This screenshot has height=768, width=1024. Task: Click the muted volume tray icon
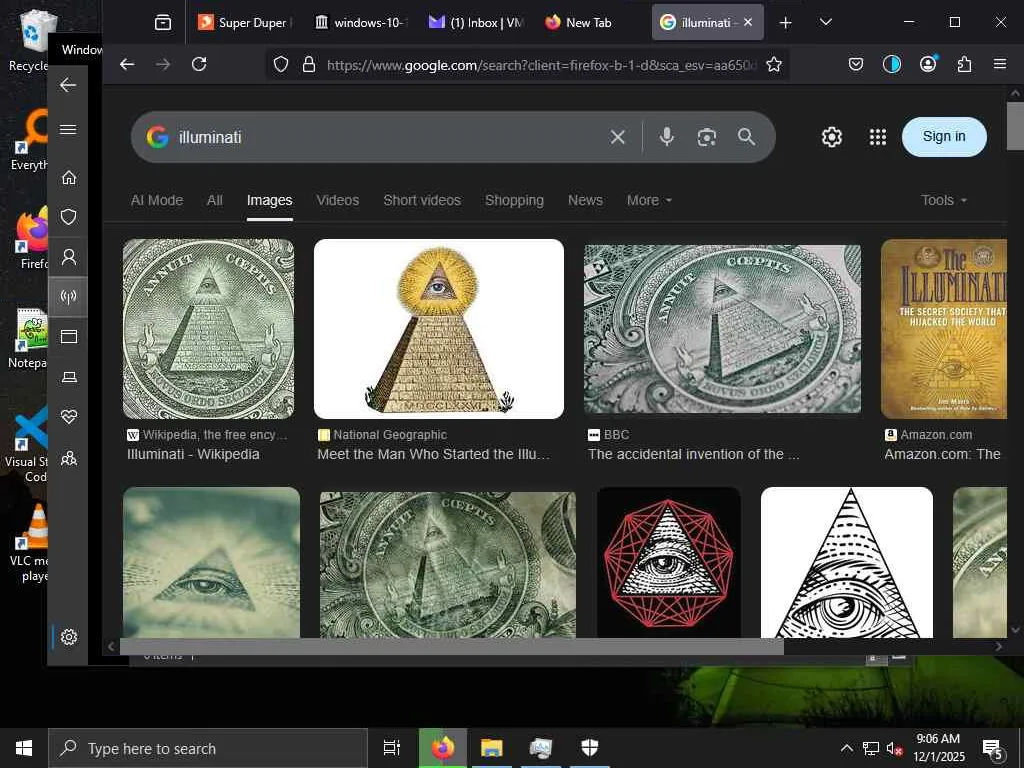[x=894, y=748]
